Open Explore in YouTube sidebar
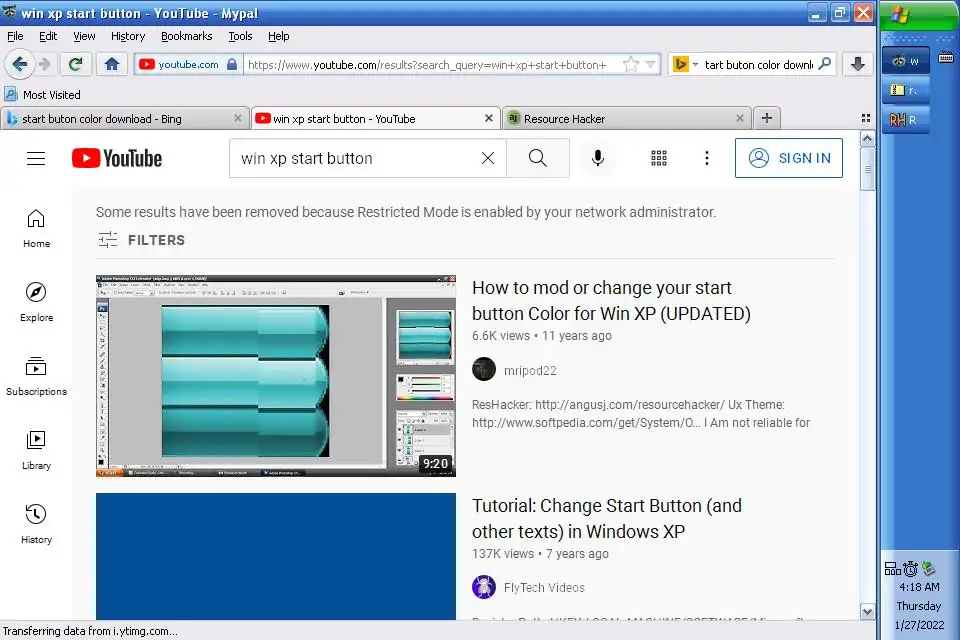This screenshot has height=640, width=960. [x=36, y=303]
